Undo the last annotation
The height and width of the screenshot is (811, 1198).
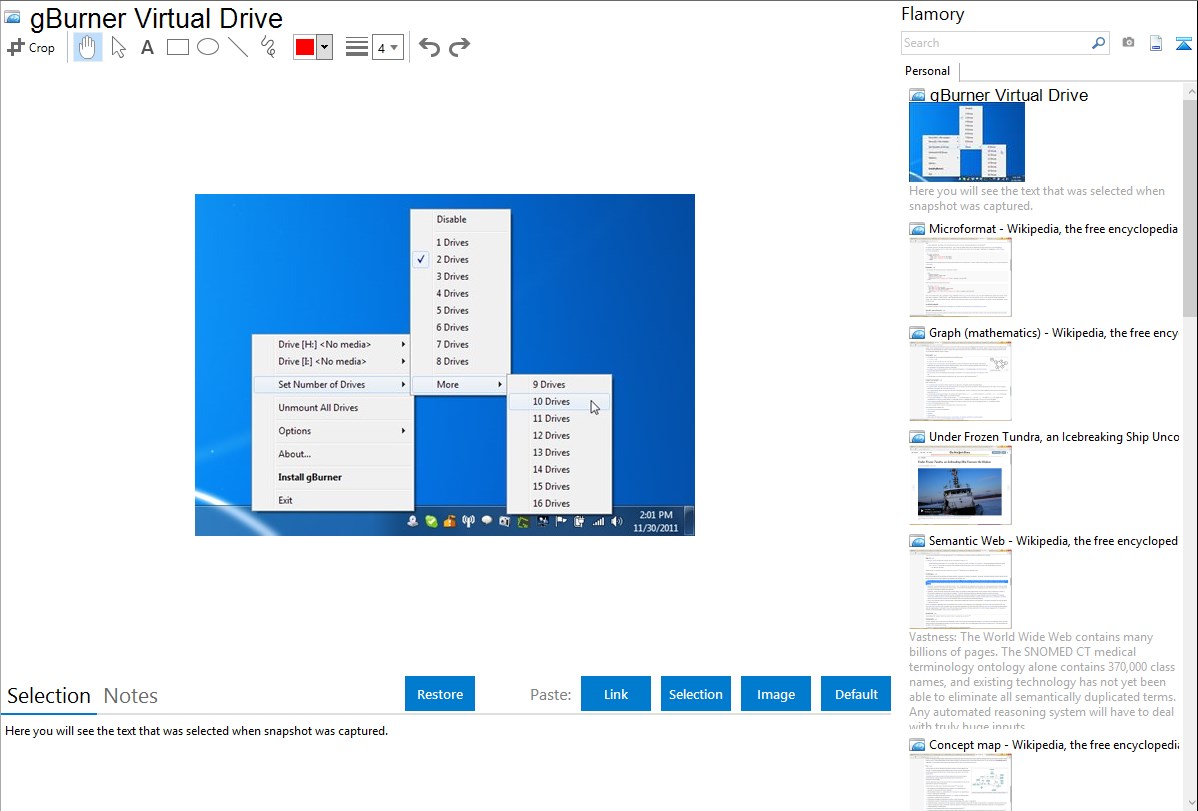(x=429, y=47)
